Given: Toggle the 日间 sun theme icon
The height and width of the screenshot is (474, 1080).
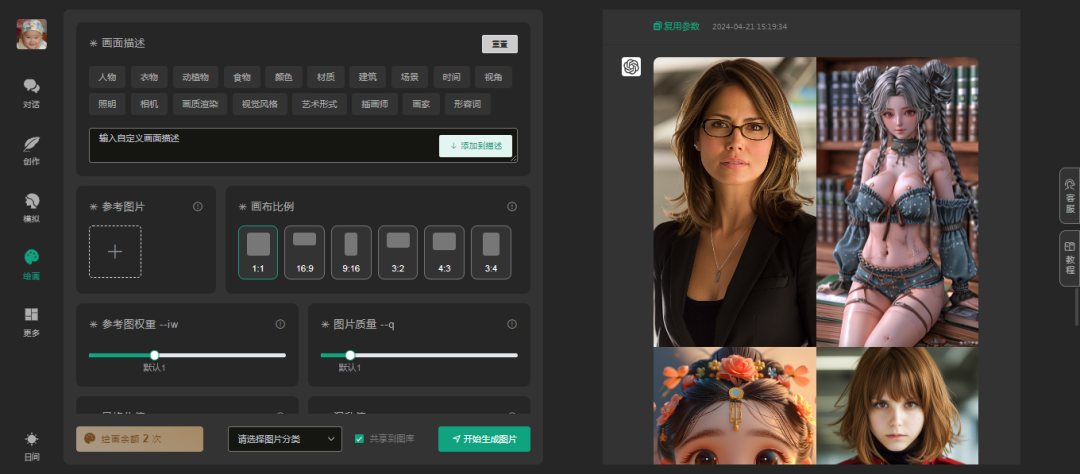Looking at the screenshot, I should point(31,446).
